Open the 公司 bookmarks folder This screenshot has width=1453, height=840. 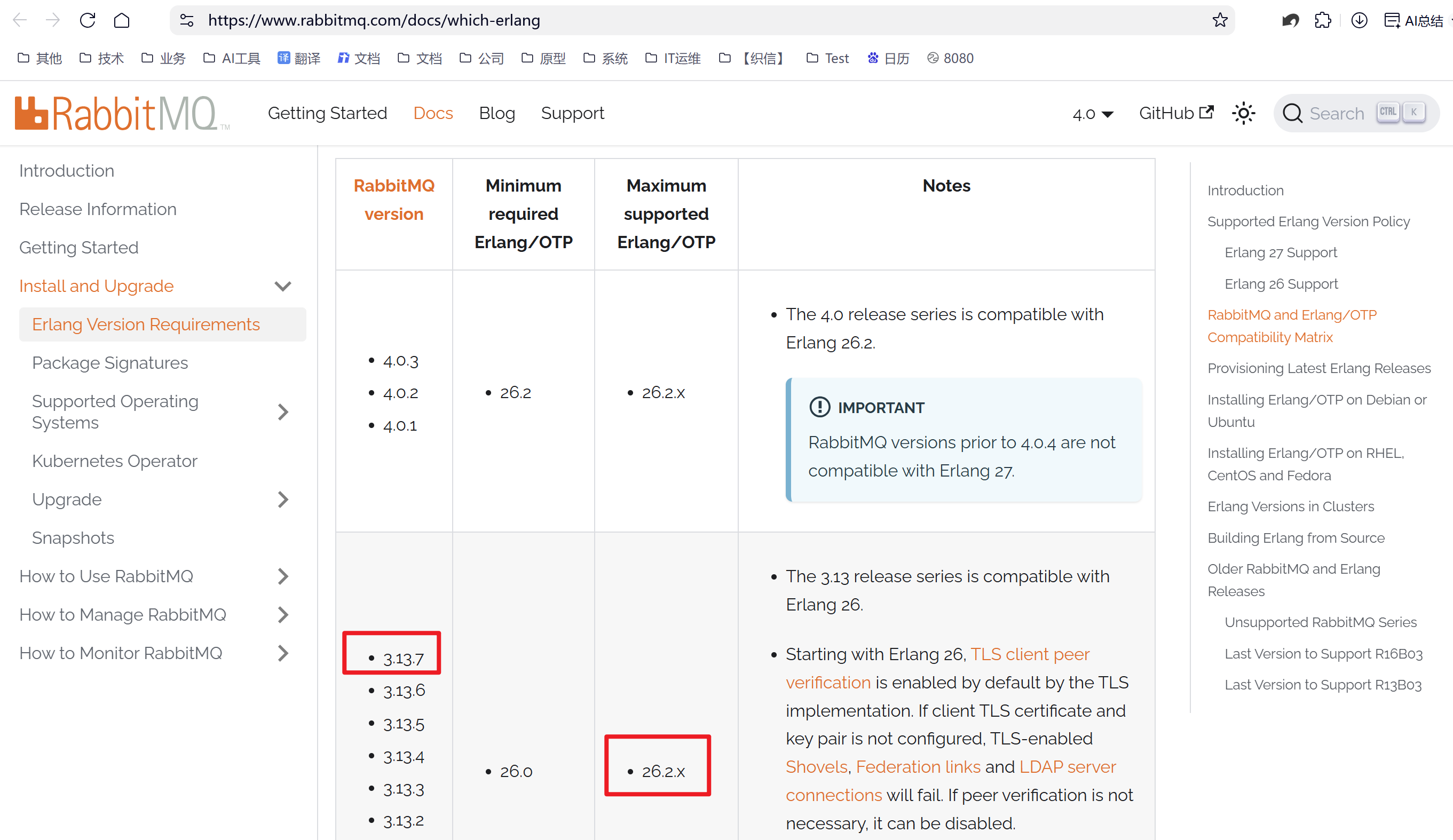tap(481, 58)
